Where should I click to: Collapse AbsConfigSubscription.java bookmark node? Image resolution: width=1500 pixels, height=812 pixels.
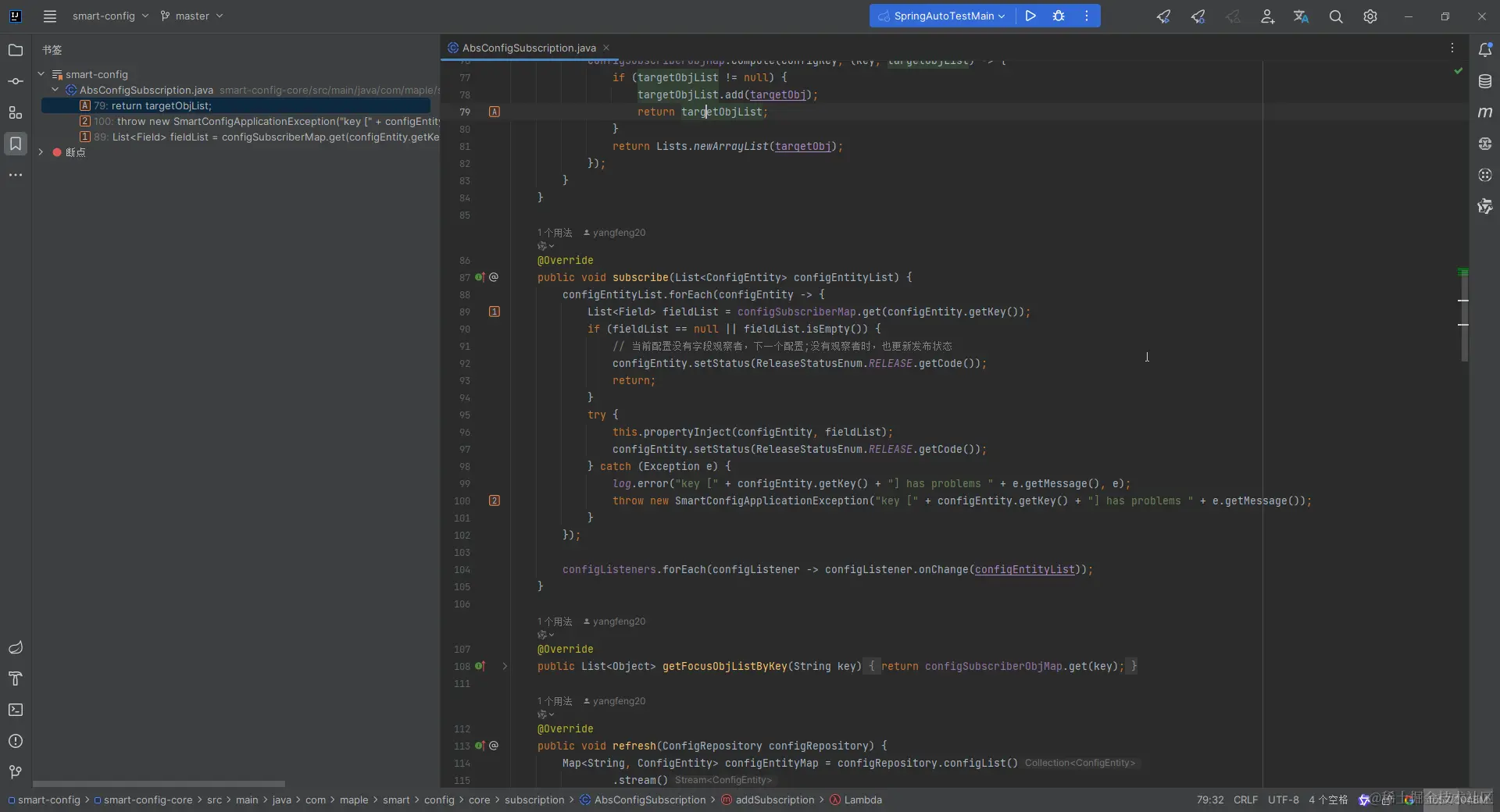(55, 90)
